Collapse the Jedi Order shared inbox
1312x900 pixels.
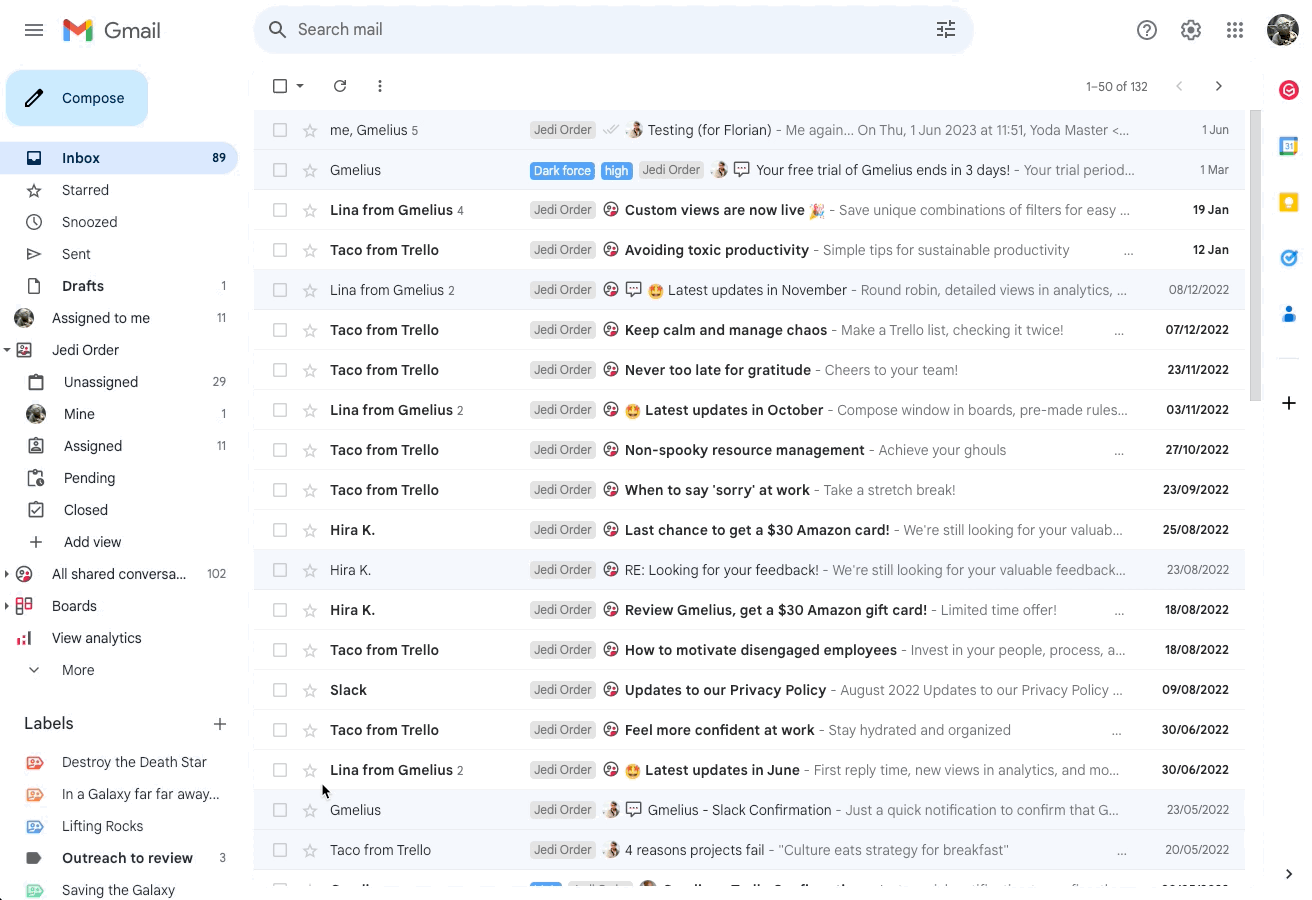click(7, 350)
